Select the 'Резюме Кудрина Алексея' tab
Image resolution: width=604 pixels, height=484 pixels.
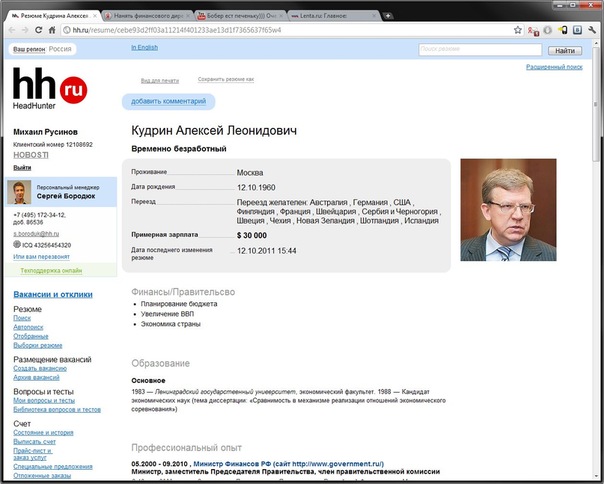54,16
